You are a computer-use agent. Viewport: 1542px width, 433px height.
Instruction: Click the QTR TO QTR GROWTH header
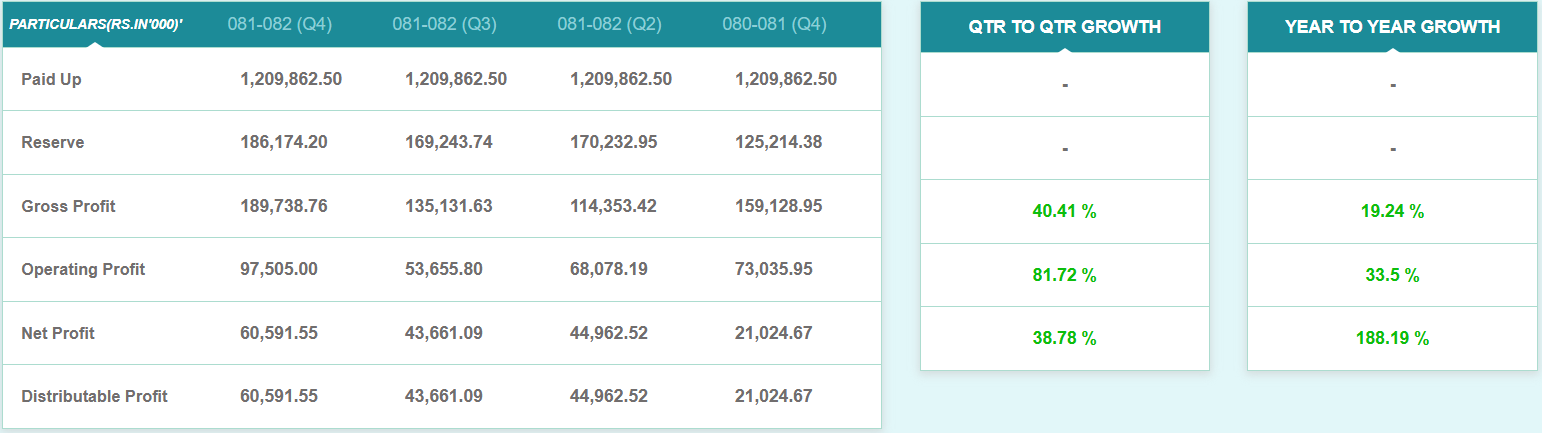tap(1065, 27)
